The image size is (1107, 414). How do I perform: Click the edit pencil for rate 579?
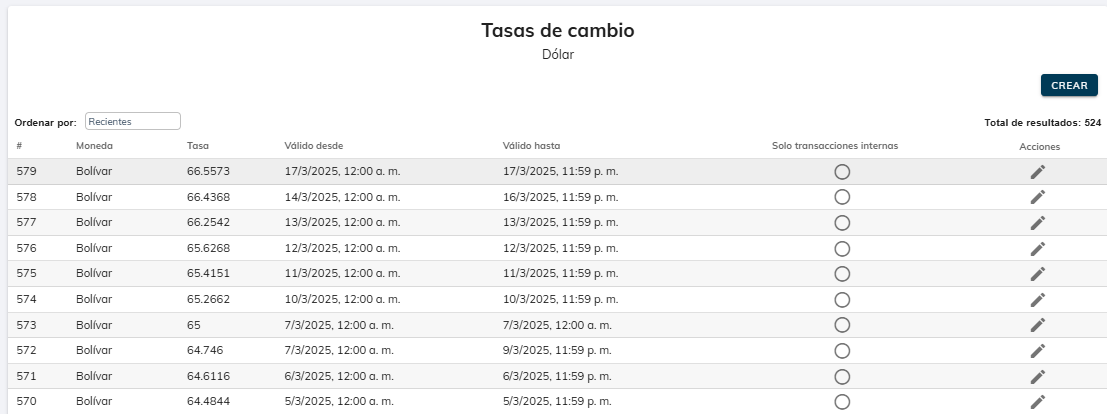tap(1038, 172)
